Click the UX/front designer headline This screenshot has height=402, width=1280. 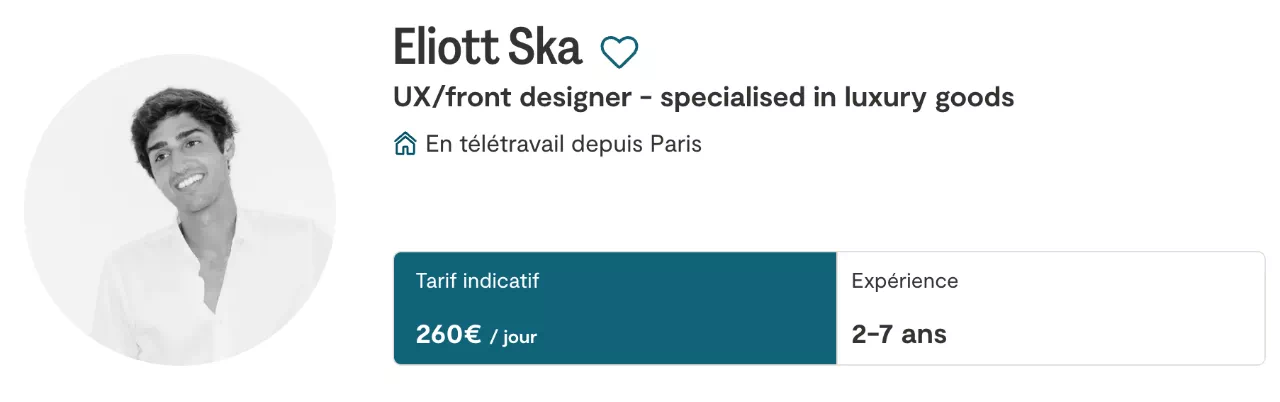pos(704,98)
